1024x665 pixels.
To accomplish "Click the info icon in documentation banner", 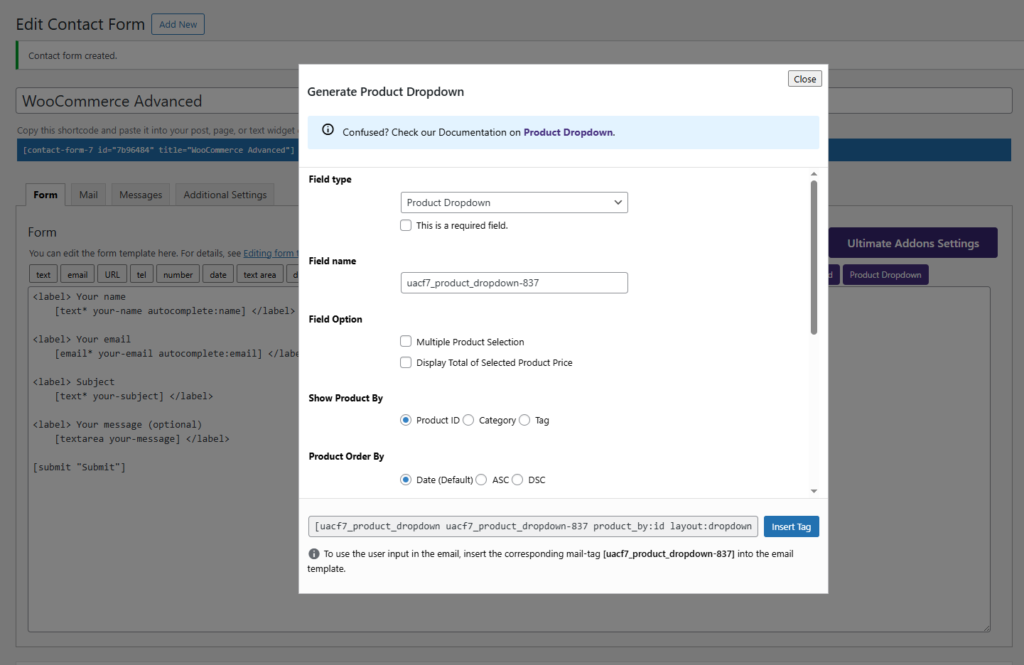I will point(328,130).
